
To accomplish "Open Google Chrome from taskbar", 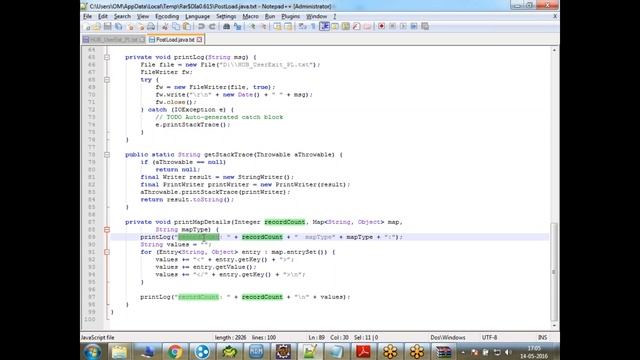I will coord(175,351).
